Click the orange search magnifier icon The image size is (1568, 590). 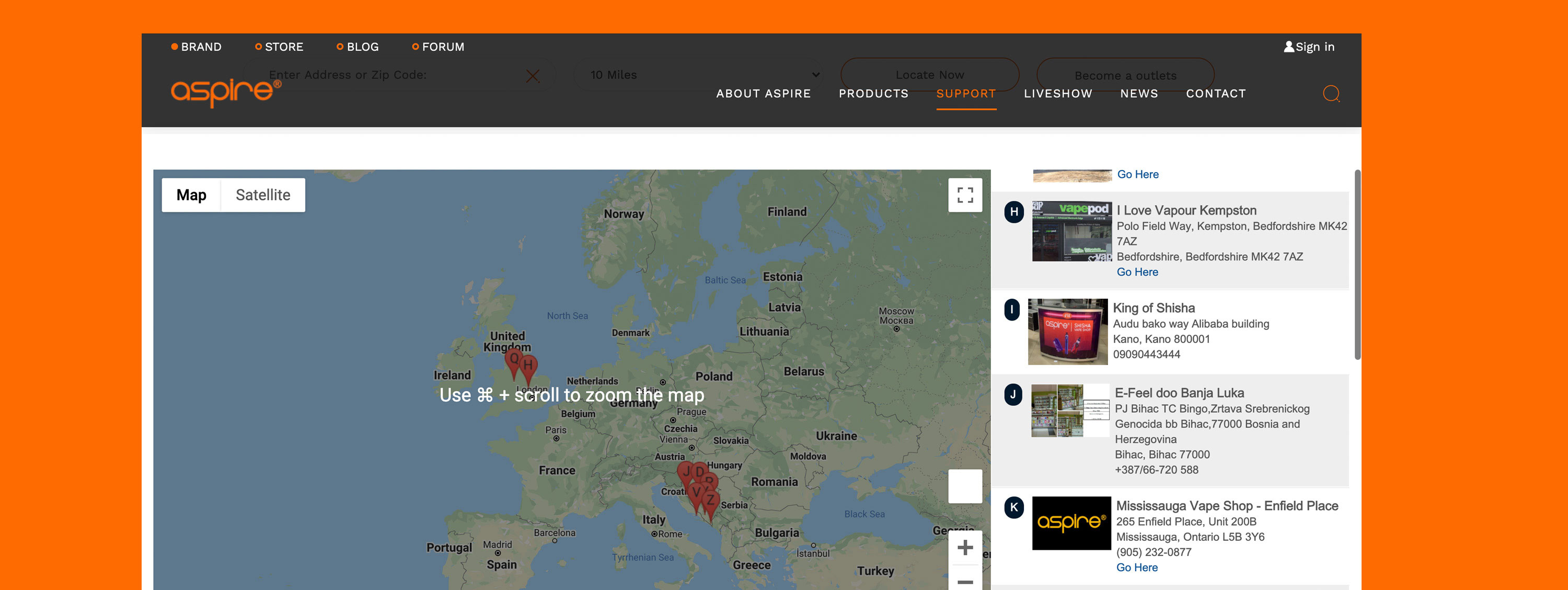1331,93
